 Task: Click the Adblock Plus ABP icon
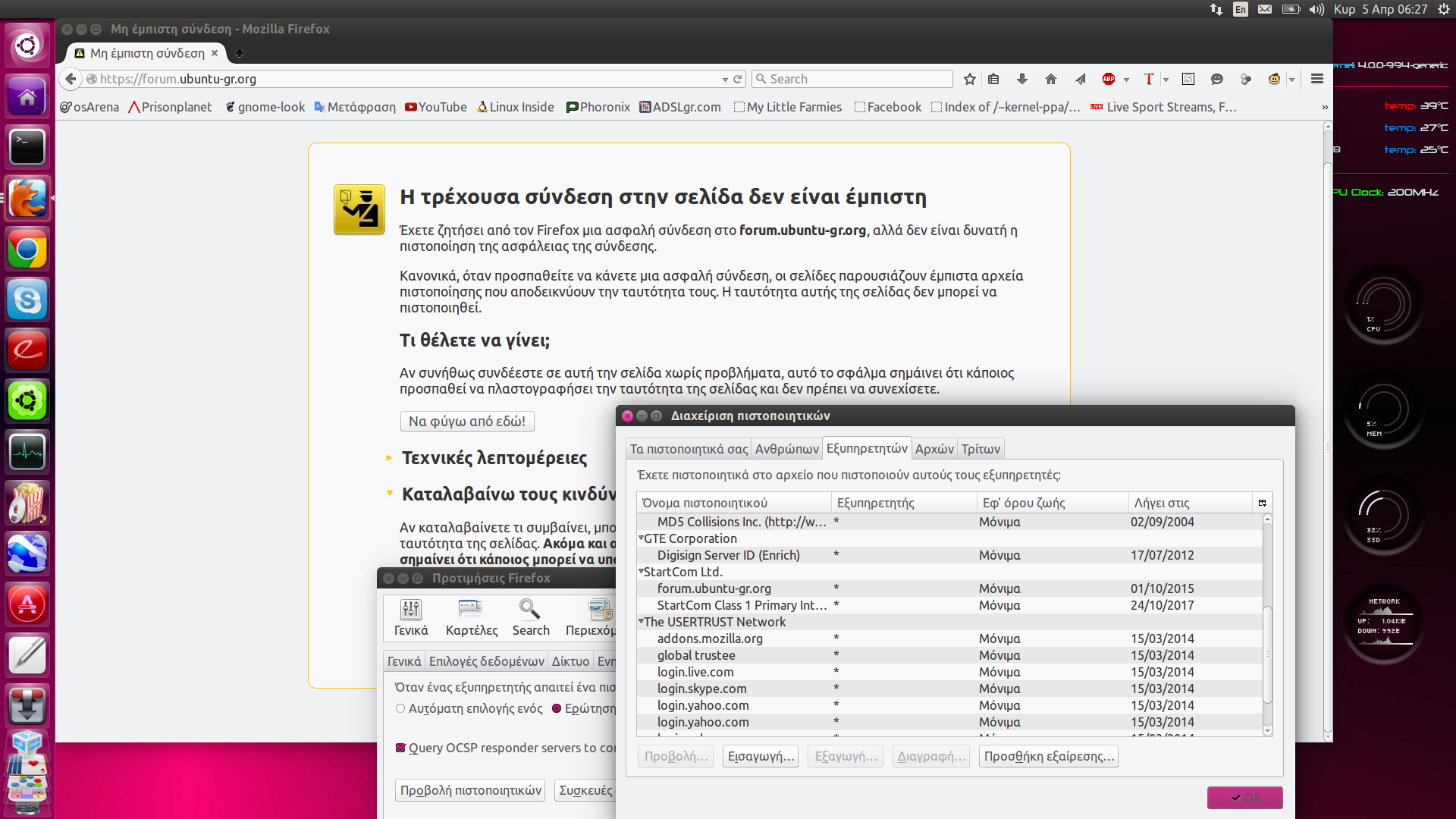click(x=1109, y=79)
